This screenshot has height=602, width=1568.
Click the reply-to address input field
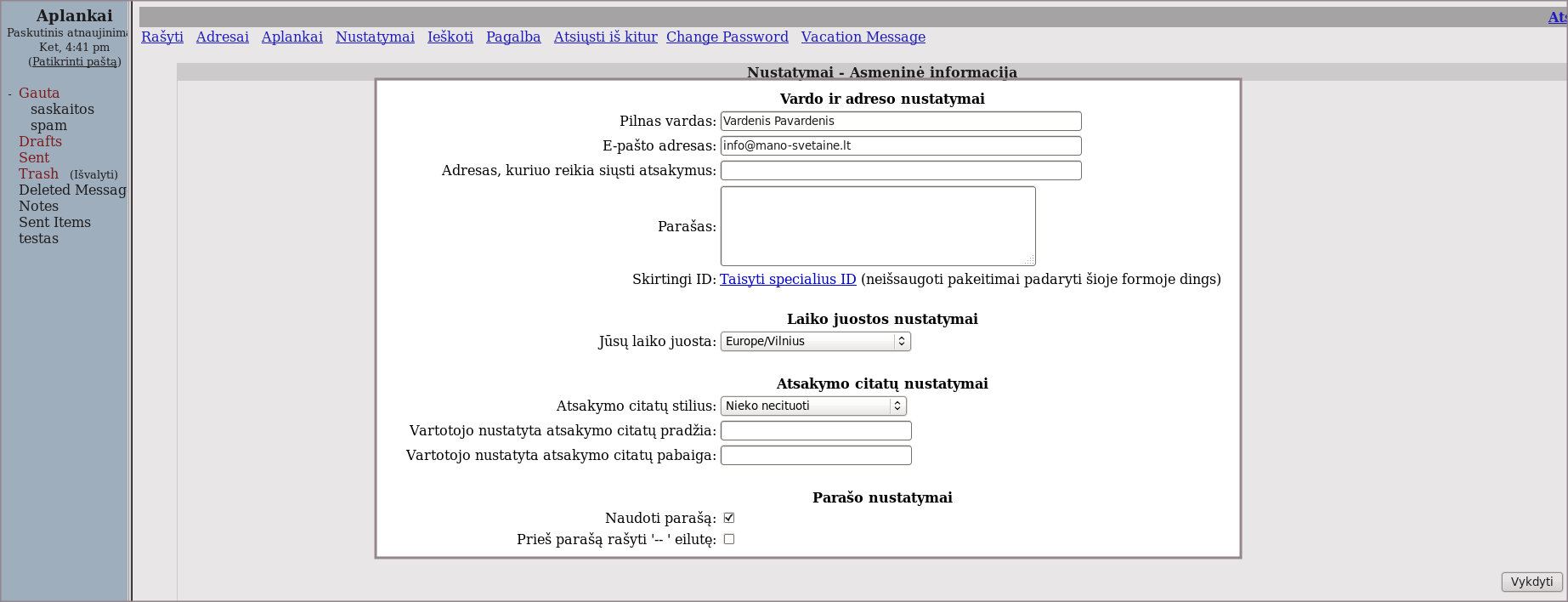tap(901, 171)
